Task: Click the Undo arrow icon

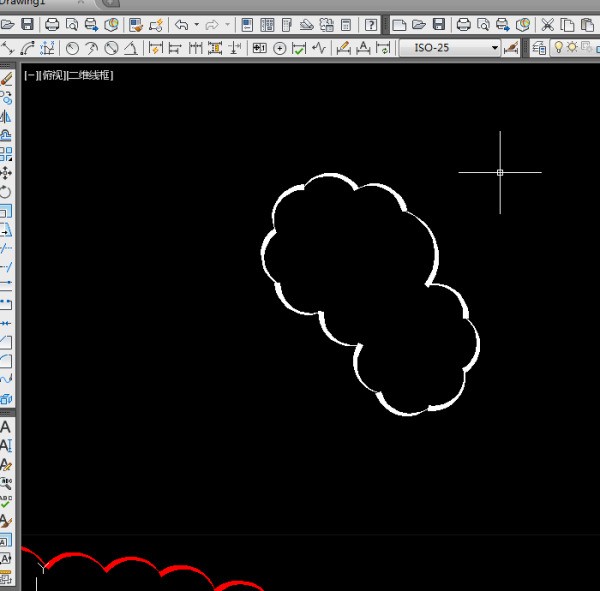Action: pos(182,24)
